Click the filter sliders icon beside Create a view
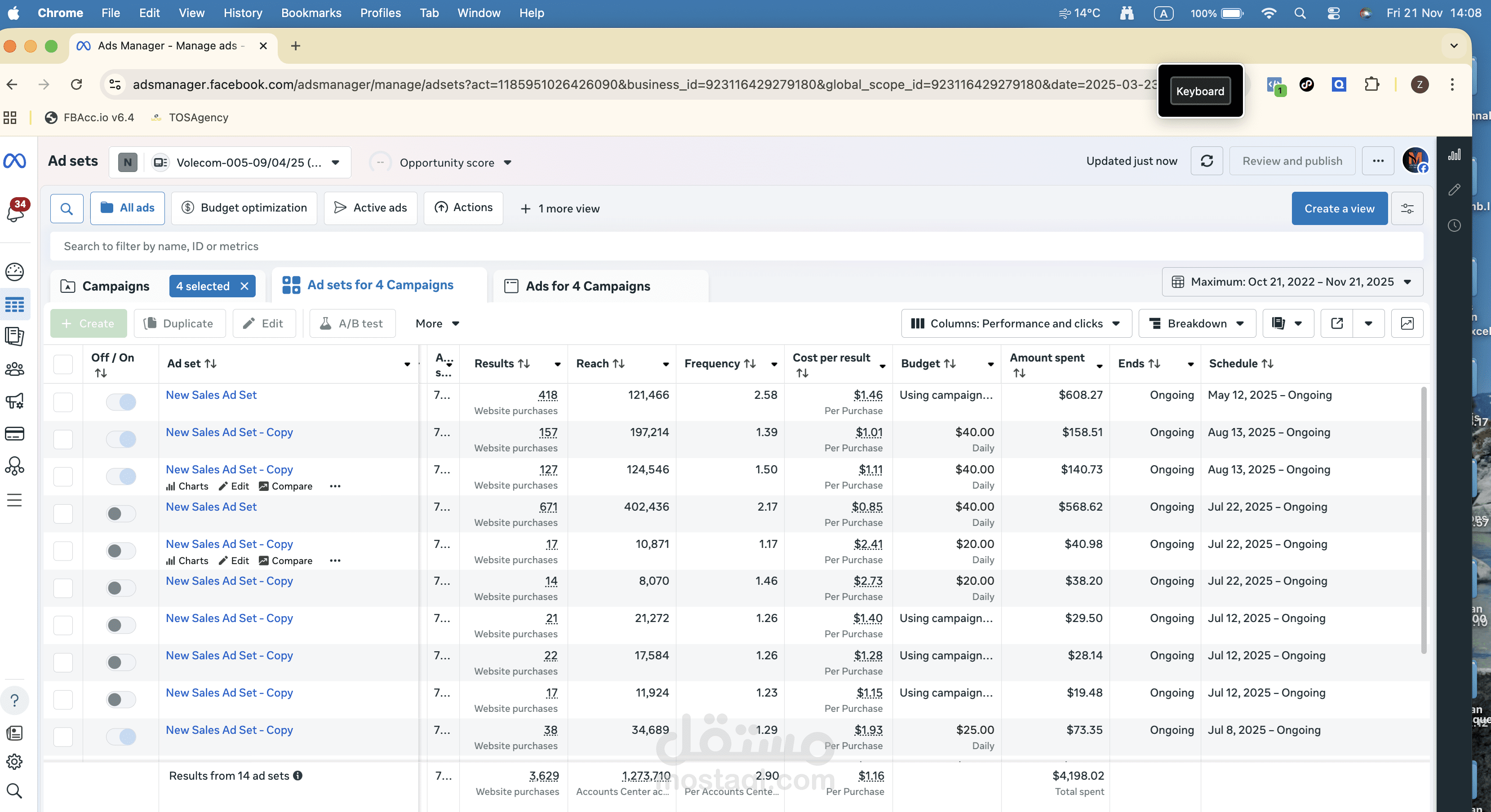 1407,208
